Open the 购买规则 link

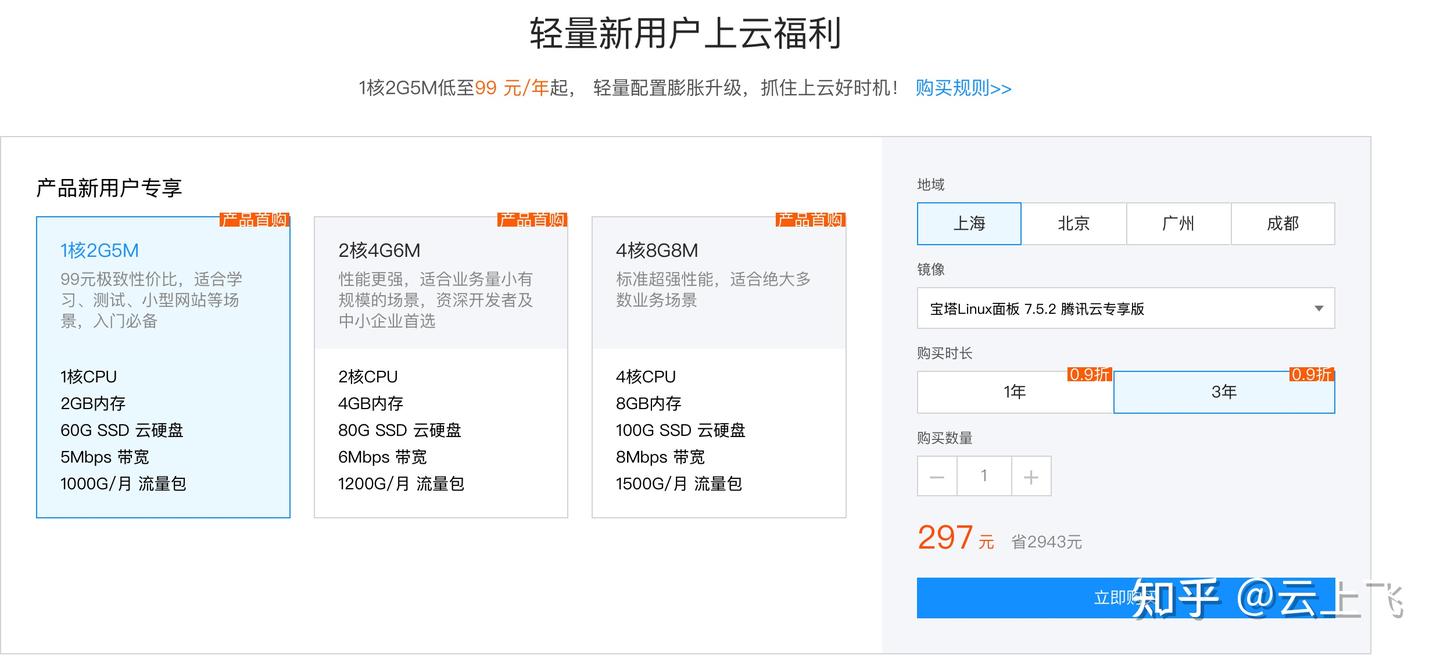(x=961, y=88)
